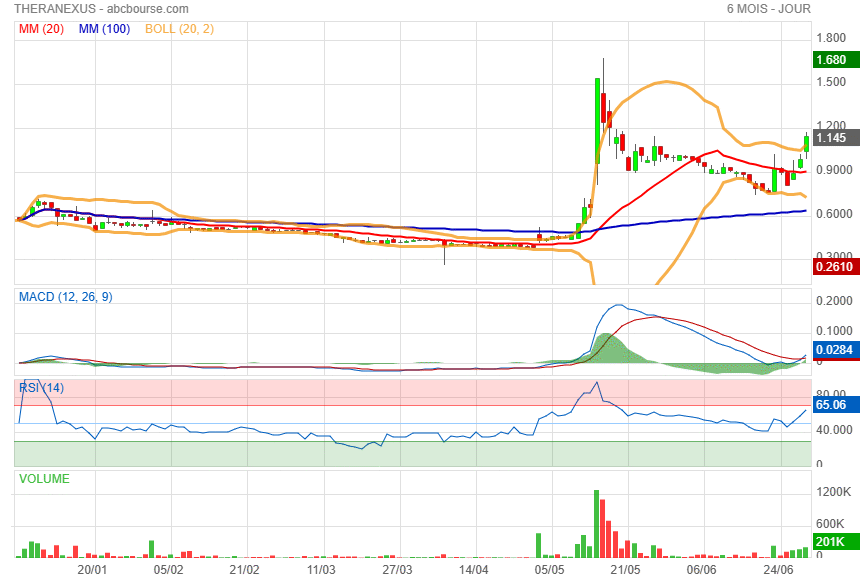Screen dimensions: 860x580
Task: Click the green 201K volume badge
Action: pos(836,542)
